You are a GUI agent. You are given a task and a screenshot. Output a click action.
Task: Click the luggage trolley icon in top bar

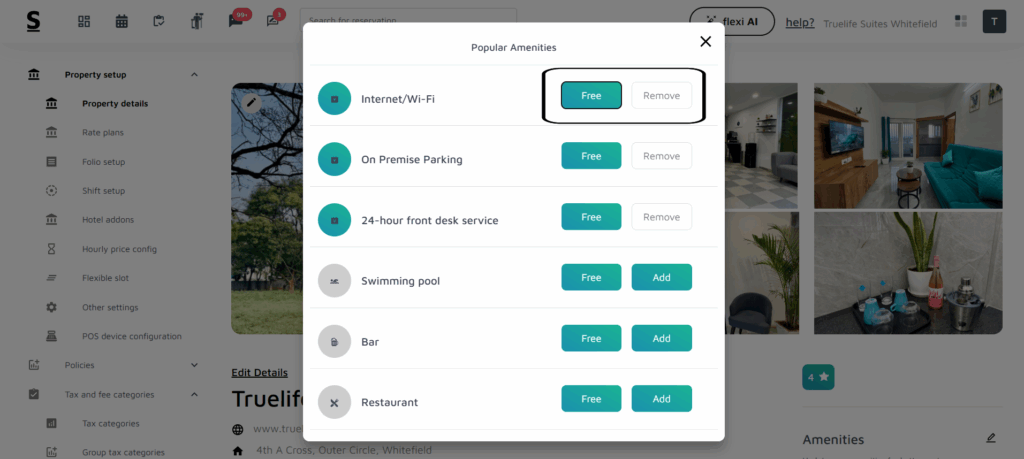[x=196, y=21]
